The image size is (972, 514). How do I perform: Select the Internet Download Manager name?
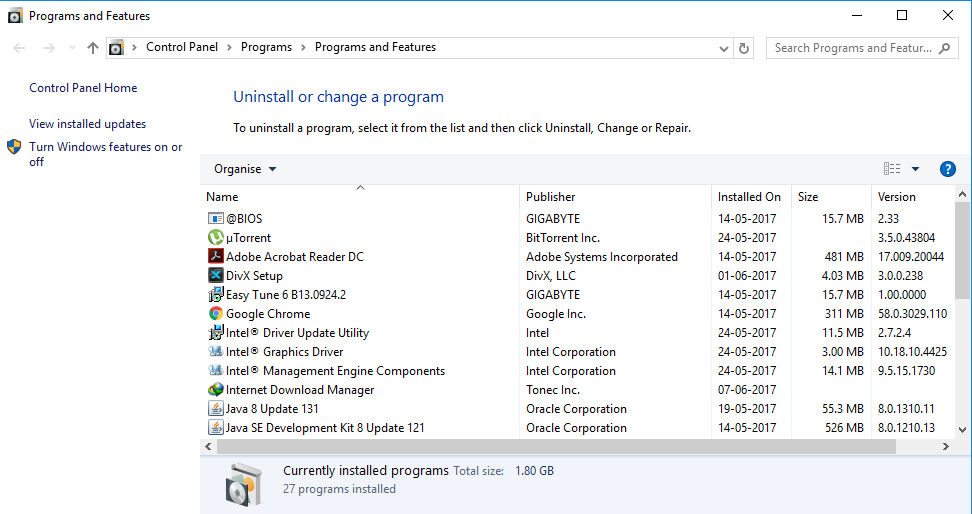pos(300,390)
